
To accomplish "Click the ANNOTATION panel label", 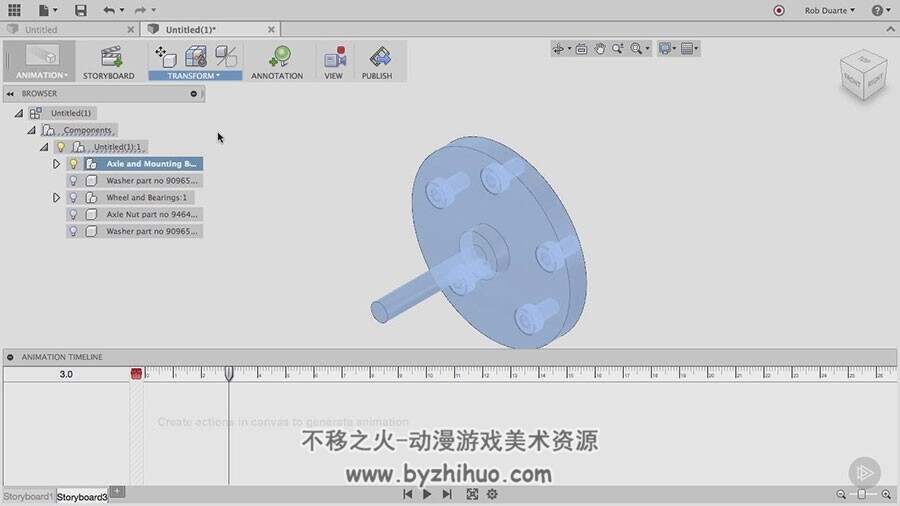I will (277, 76).
